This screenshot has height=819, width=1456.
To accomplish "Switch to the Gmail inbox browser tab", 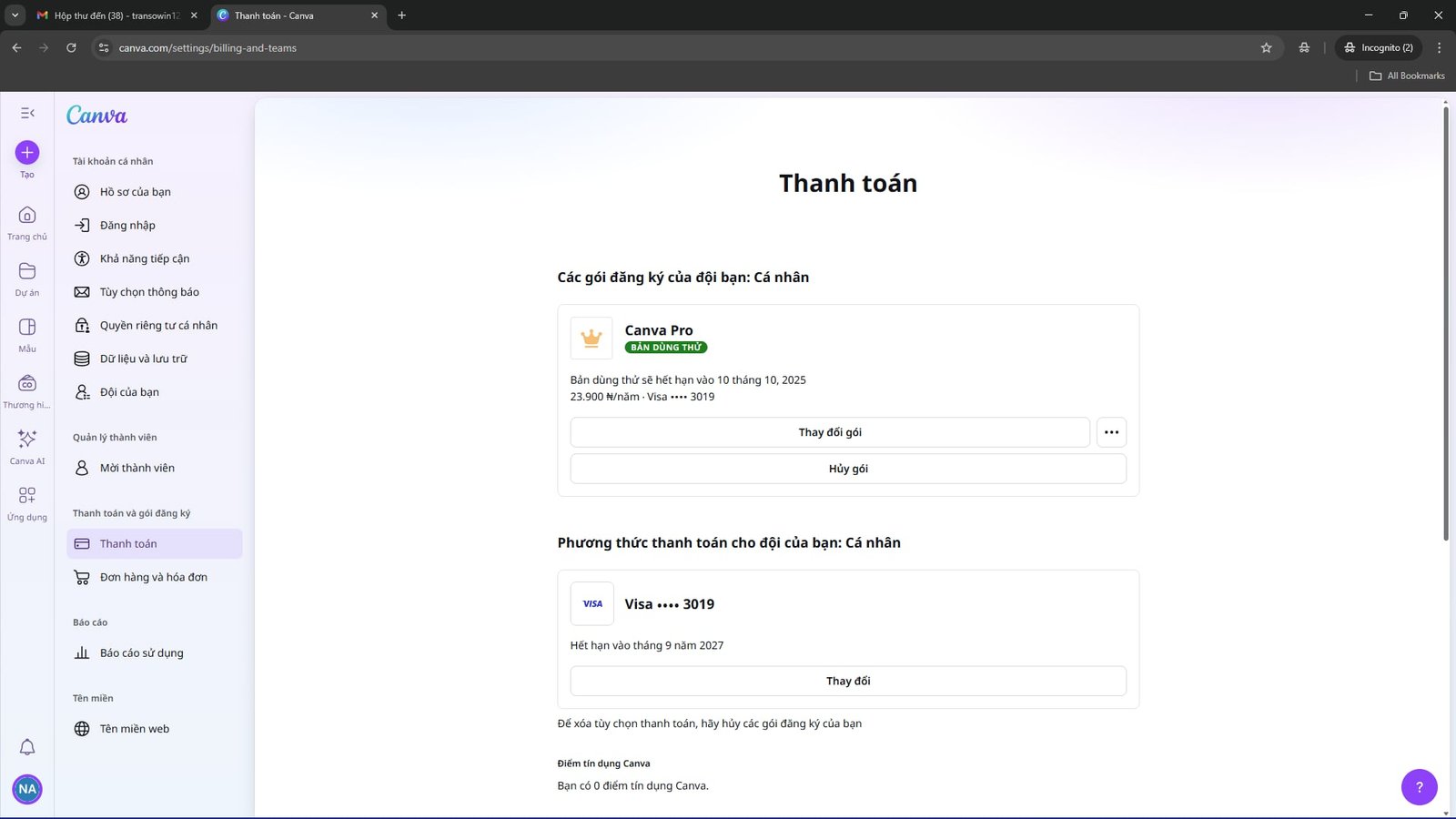I will point(115,15).
